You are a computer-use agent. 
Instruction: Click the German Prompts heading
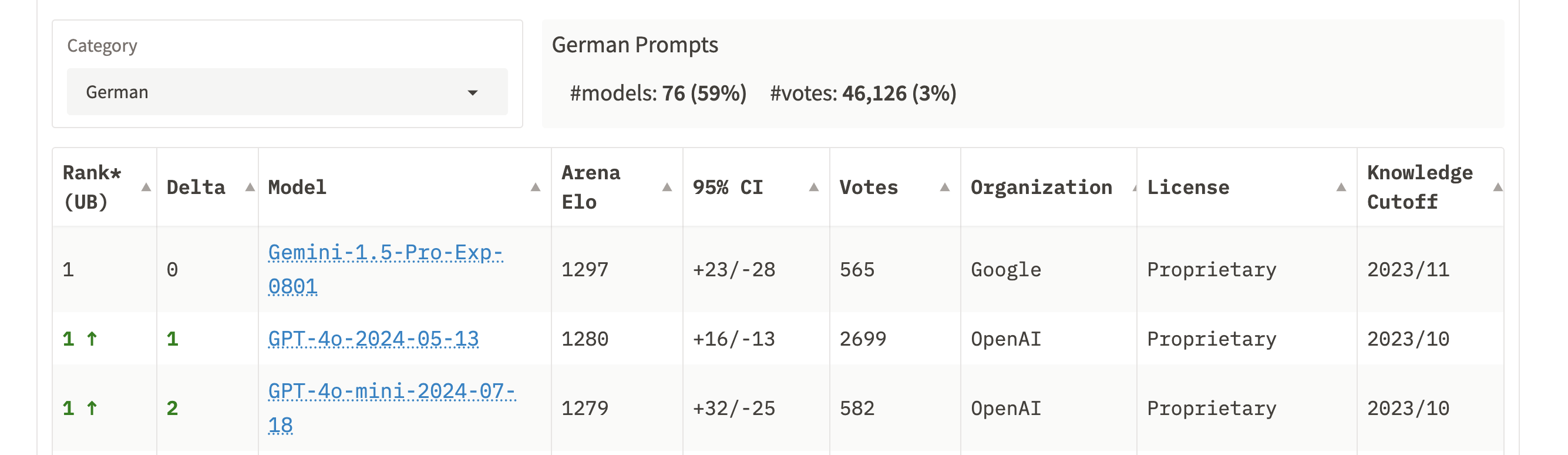[x=635, y=45]
